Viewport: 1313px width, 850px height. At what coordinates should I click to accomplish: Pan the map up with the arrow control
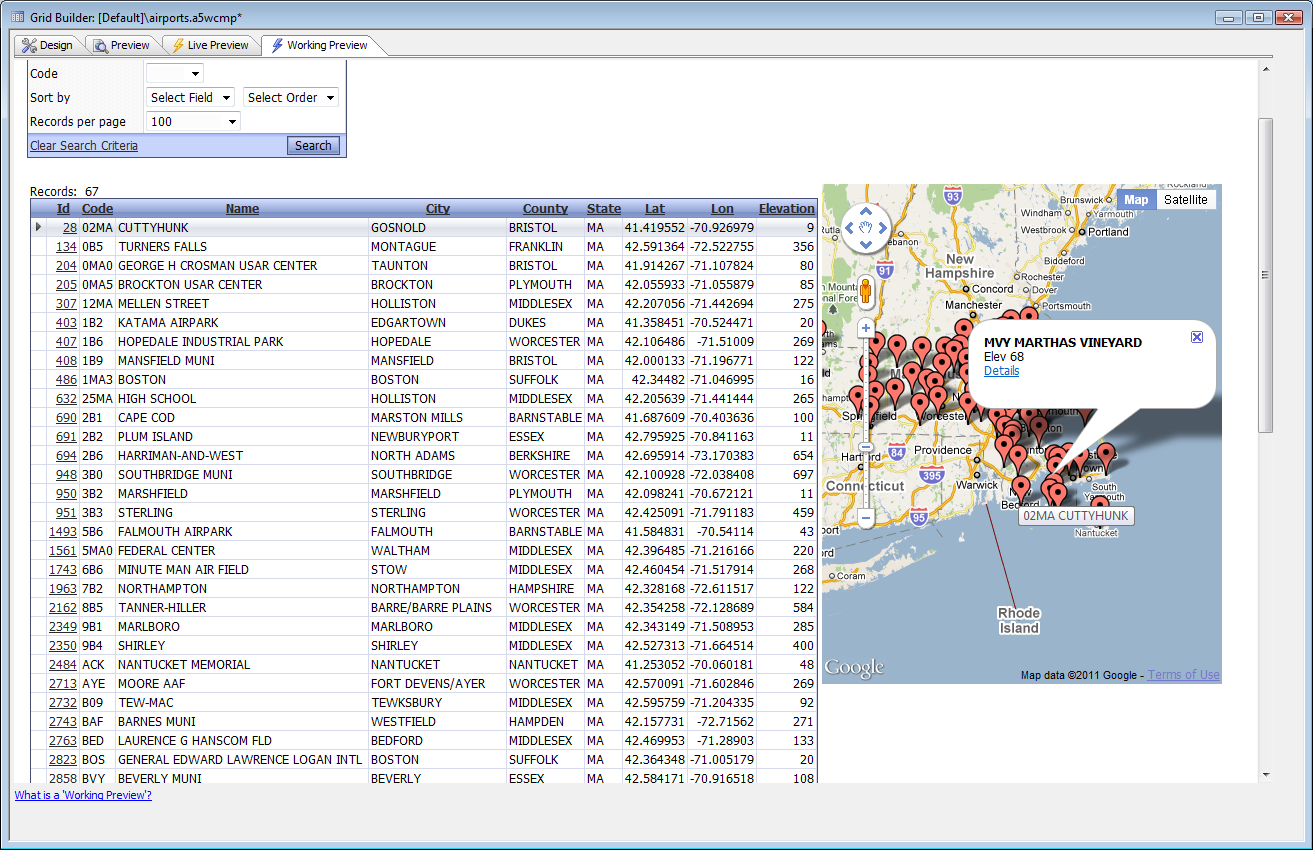pos(866,212)
